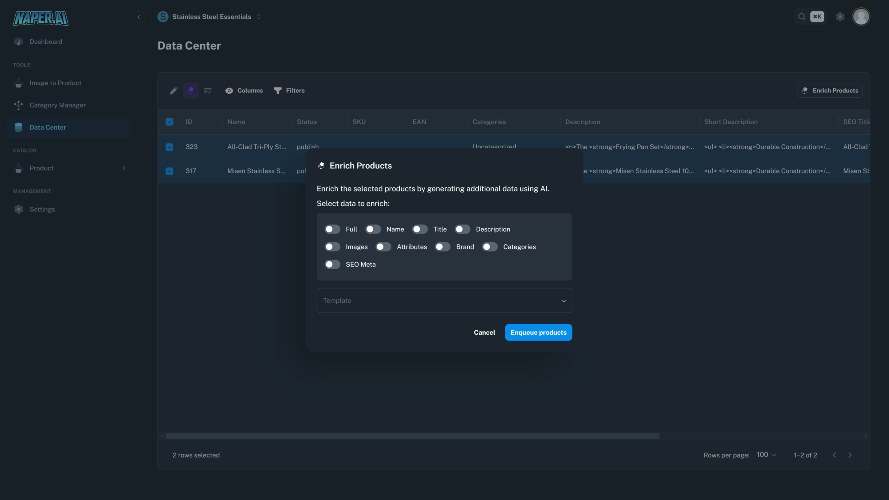Toggle the select-all checkbox in header
This screenshot has width=889, height=500.
(170, 122)
